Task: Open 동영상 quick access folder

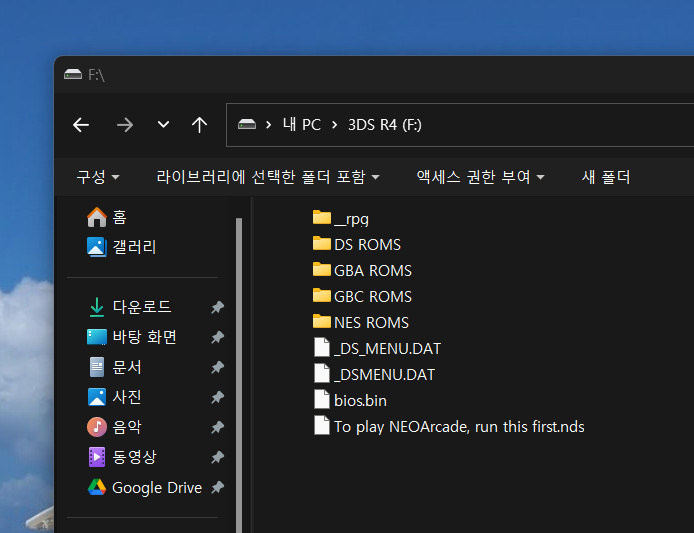Action: click(122, 457)
